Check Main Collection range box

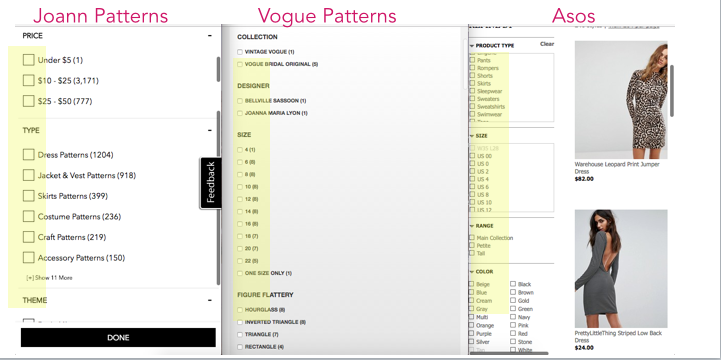(x=472, y=238)
